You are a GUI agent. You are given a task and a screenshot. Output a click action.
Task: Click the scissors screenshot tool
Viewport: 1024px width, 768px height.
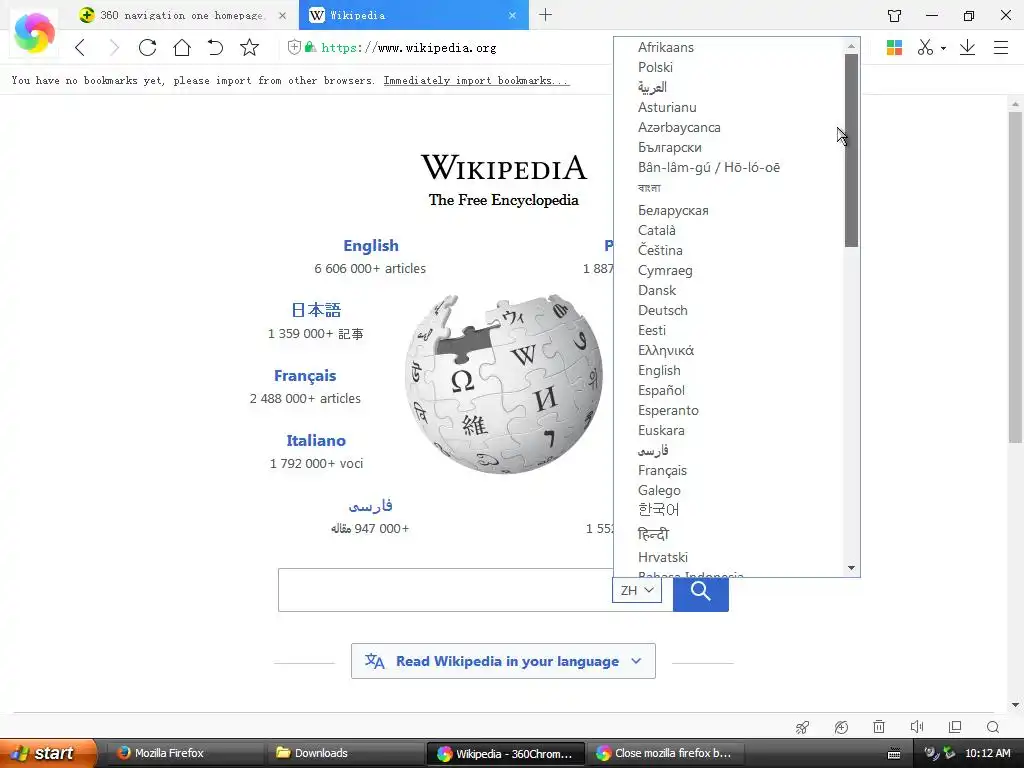pyautogui.click(x=925, y=48)
